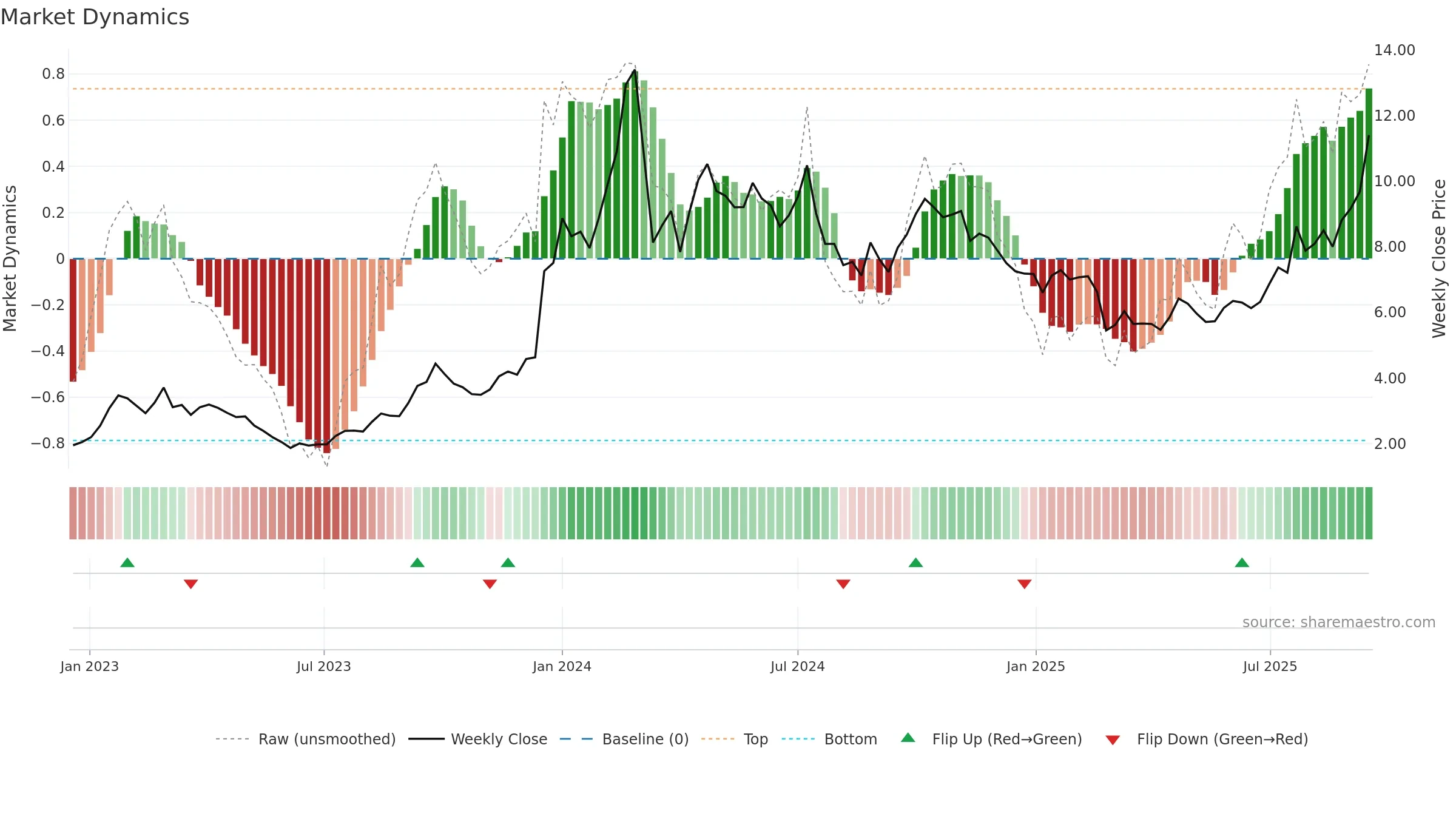Click the Raw (unsmoothed) legend entry
Image resolution: width=1456 pixels, height=819 pixels.
coord(305,739)
